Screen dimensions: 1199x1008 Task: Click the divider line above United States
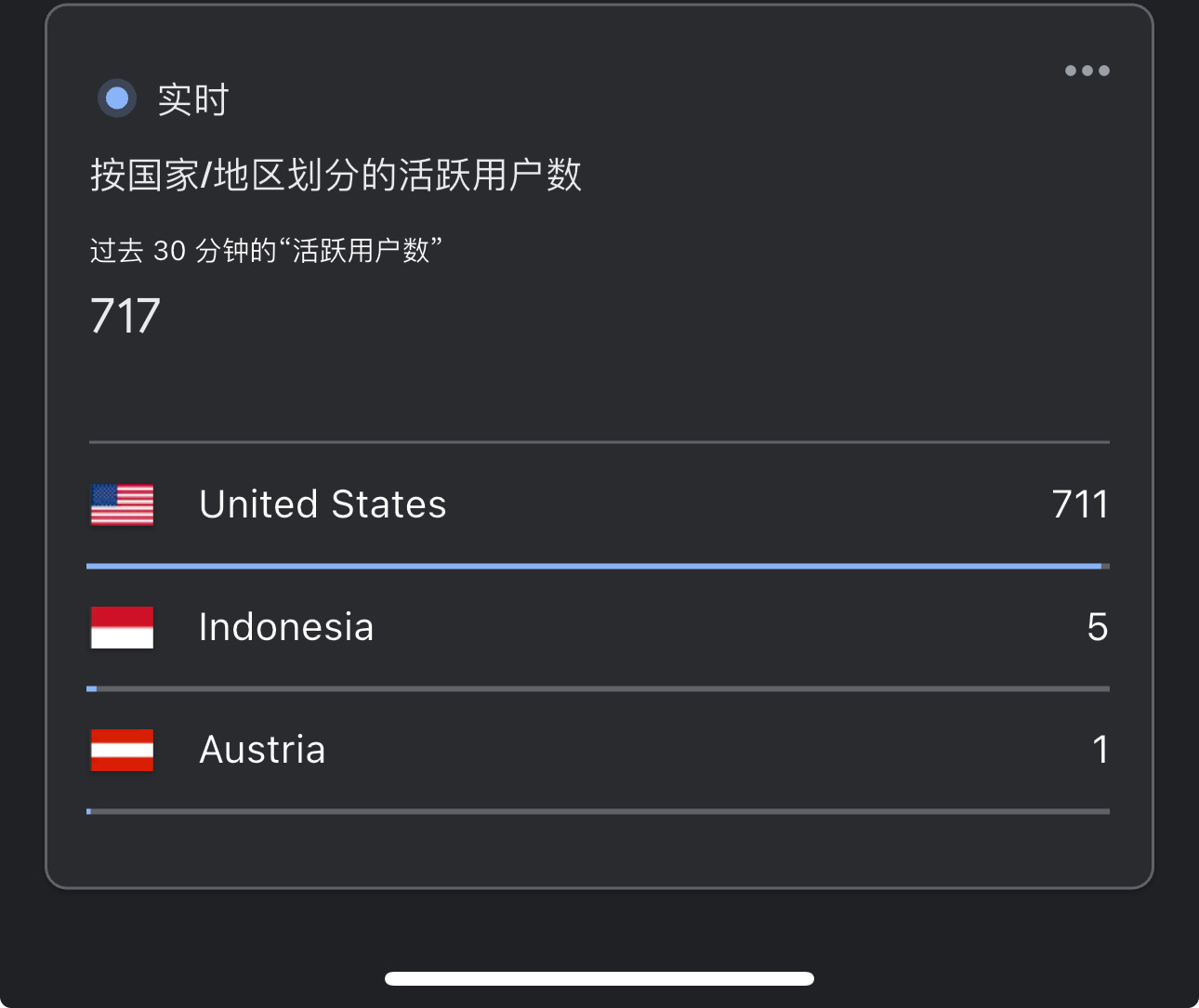point(599,442)
